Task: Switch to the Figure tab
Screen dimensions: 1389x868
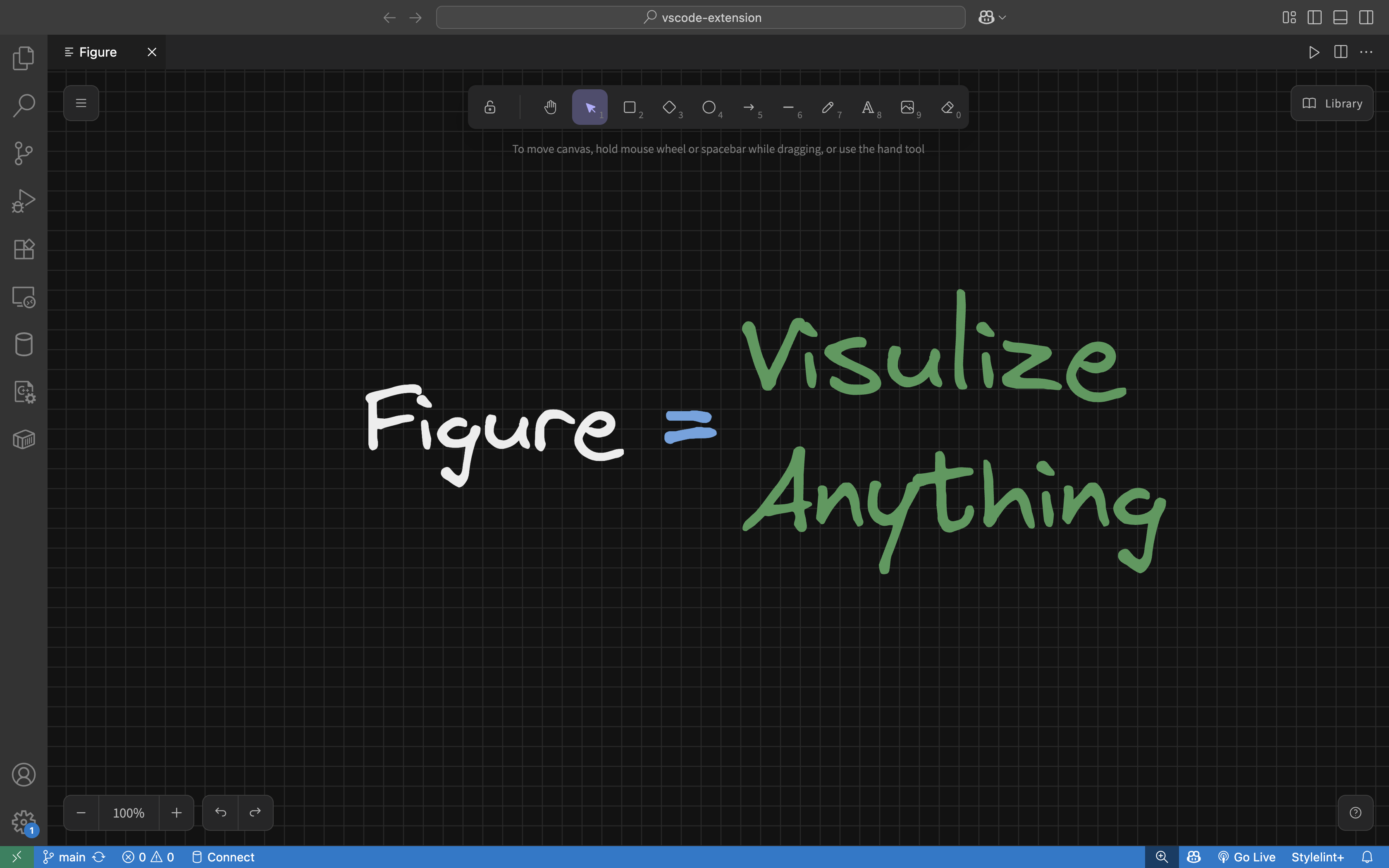Action: pyautogui.click(x=98, y=52)
